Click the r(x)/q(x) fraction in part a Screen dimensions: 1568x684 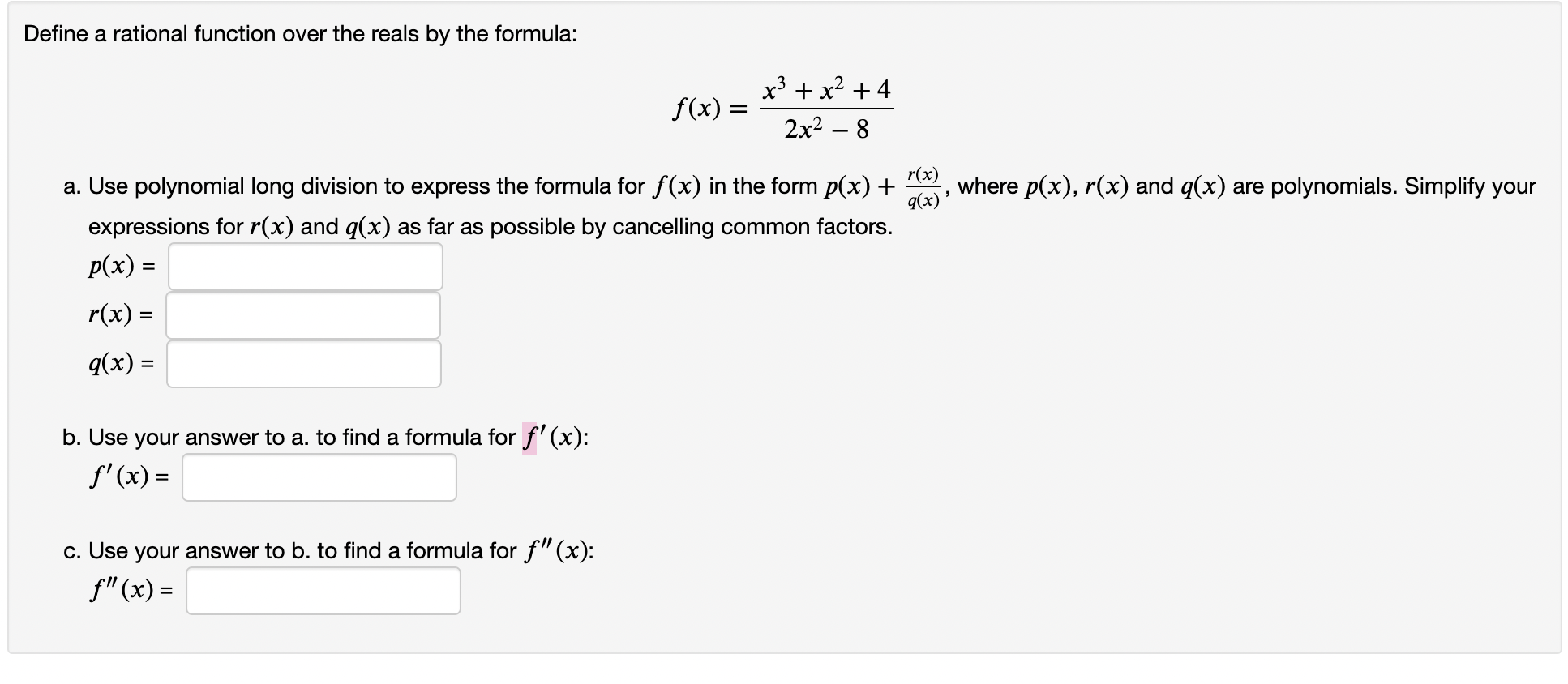click(x=923, y=186)
